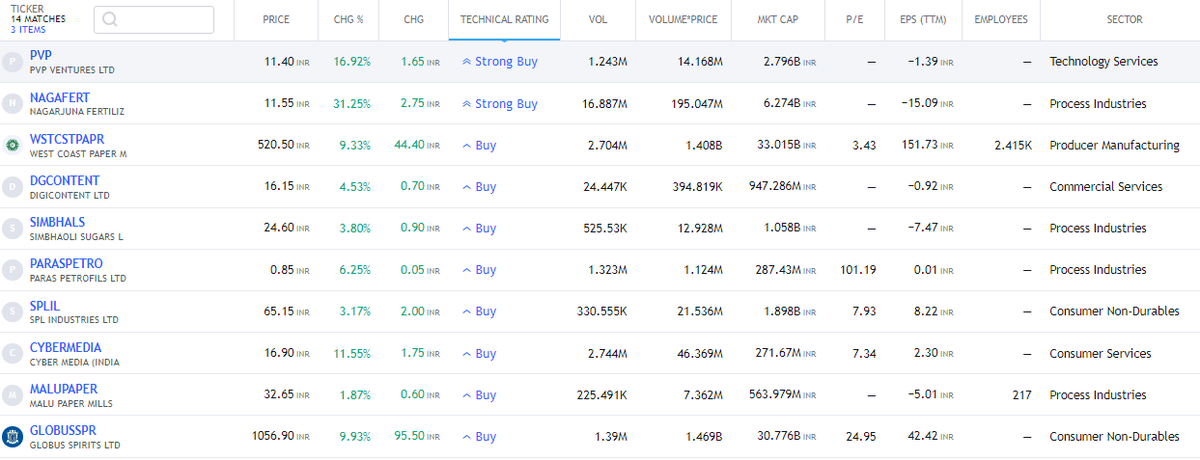Sort by VOL column header
1200x460 pixels.
[x=598, y=20]
